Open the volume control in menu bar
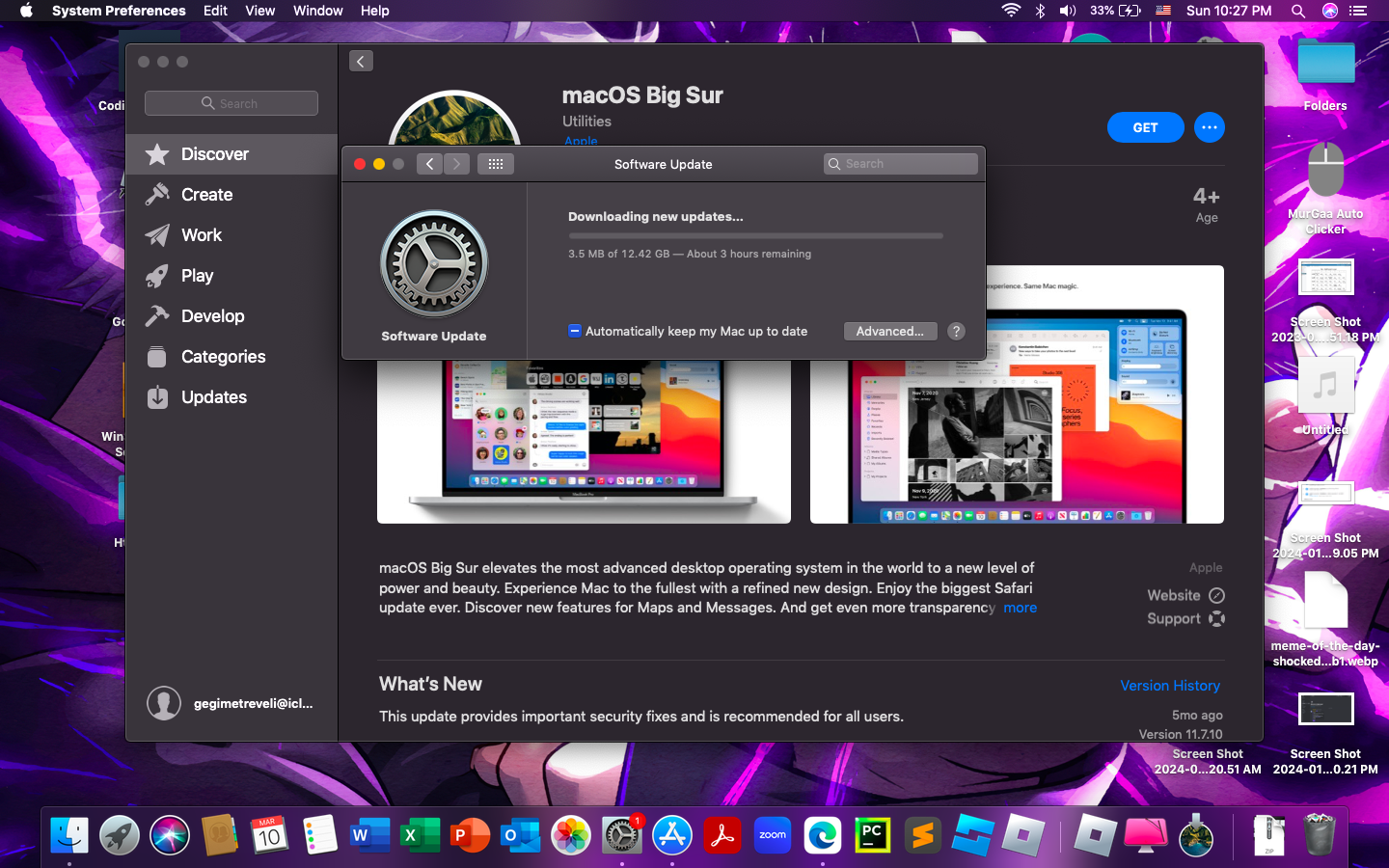1389x868 pixels. [1068, 11]
